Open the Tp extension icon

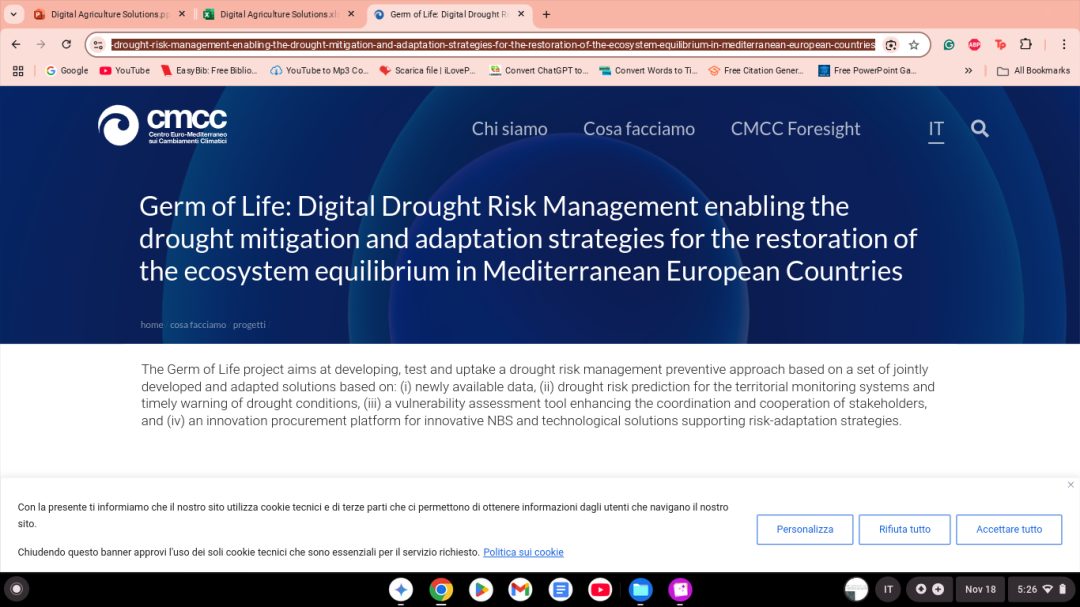[1000, 45]
